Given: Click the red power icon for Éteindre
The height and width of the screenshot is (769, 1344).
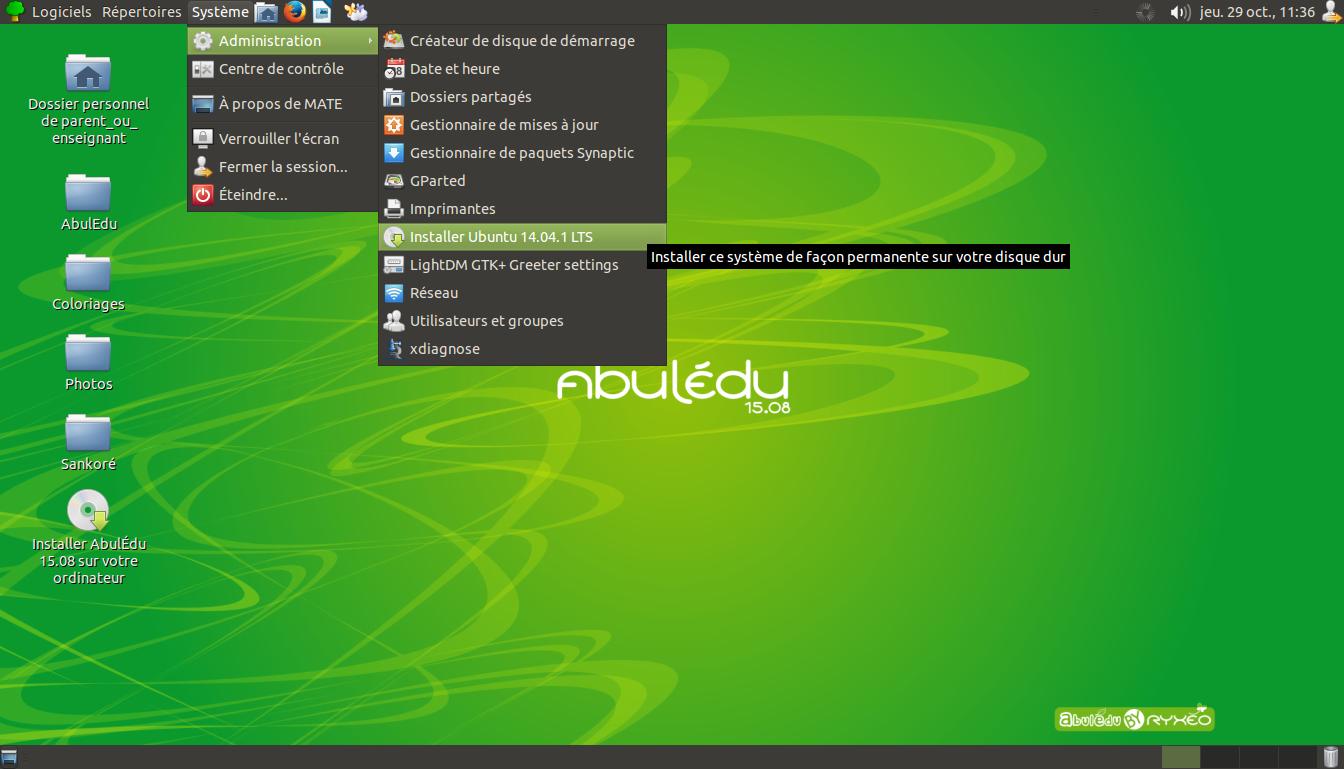Looking at the screenshot, I should pos(203,195).
